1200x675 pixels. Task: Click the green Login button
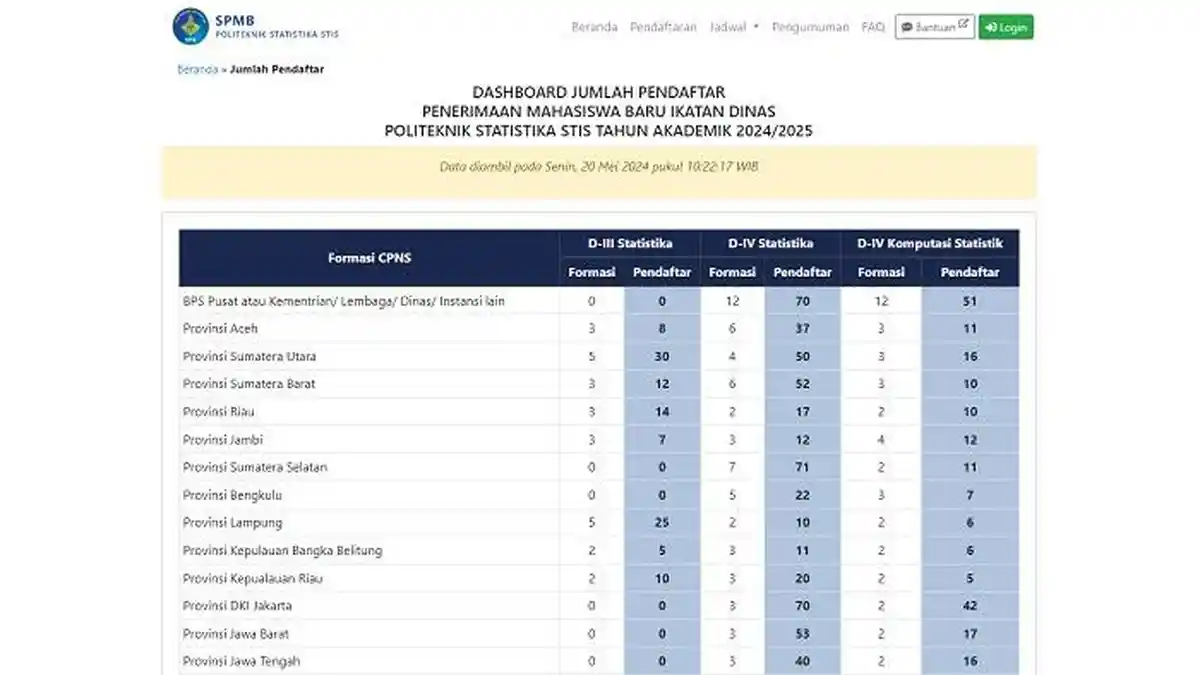pyautogui.click(x=1006, y=27)
